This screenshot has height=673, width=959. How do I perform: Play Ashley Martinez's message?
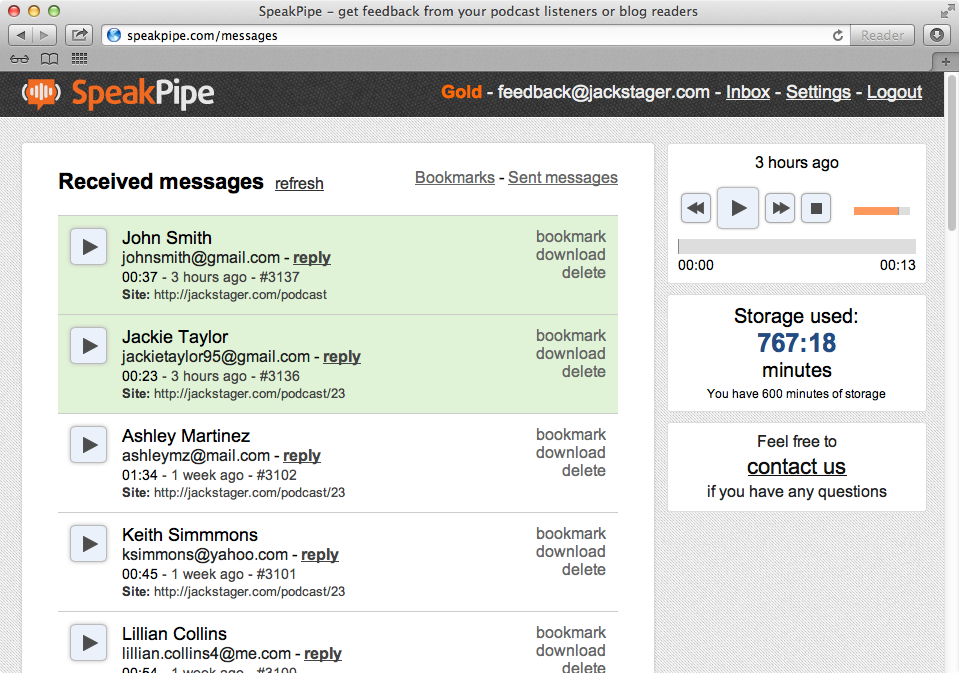pyautogui.click(x=89, y=445)
